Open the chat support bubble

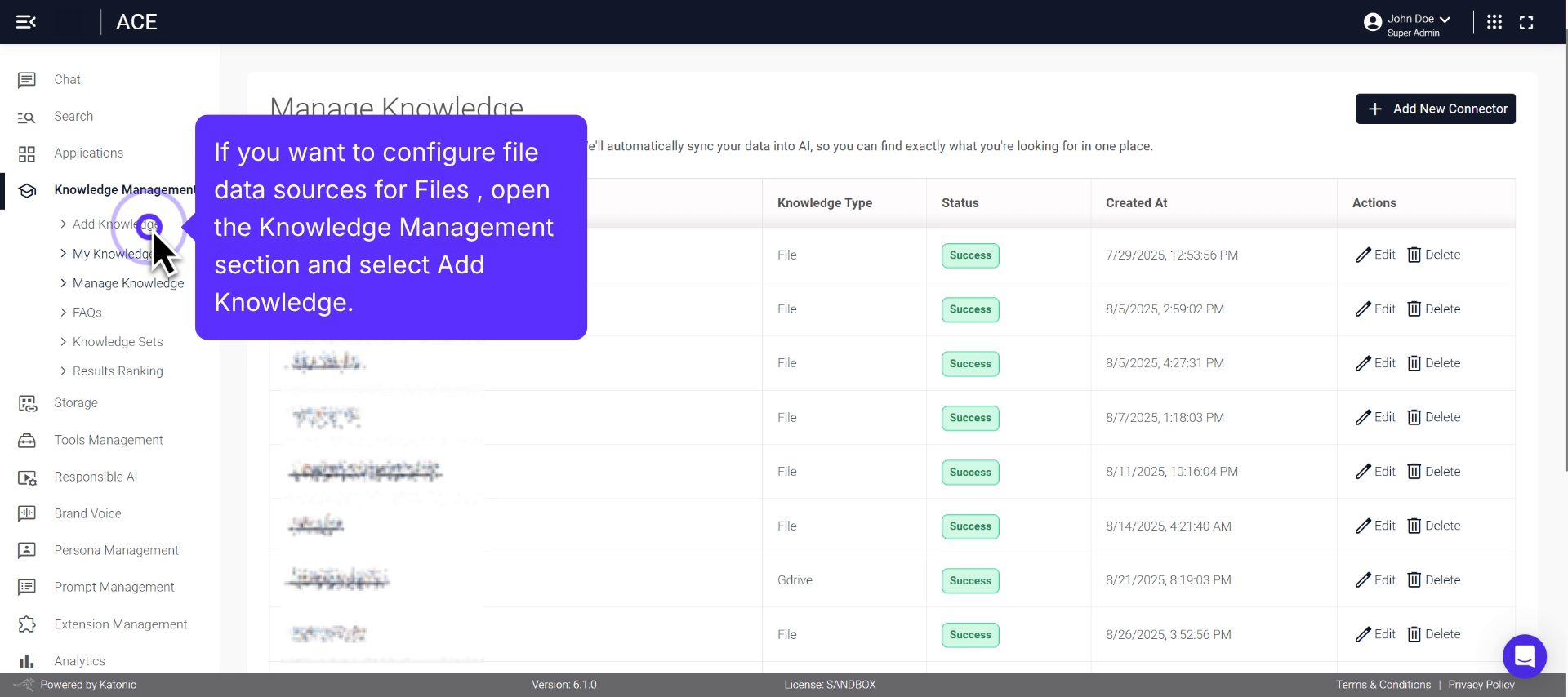click(x=1524, y=655)
